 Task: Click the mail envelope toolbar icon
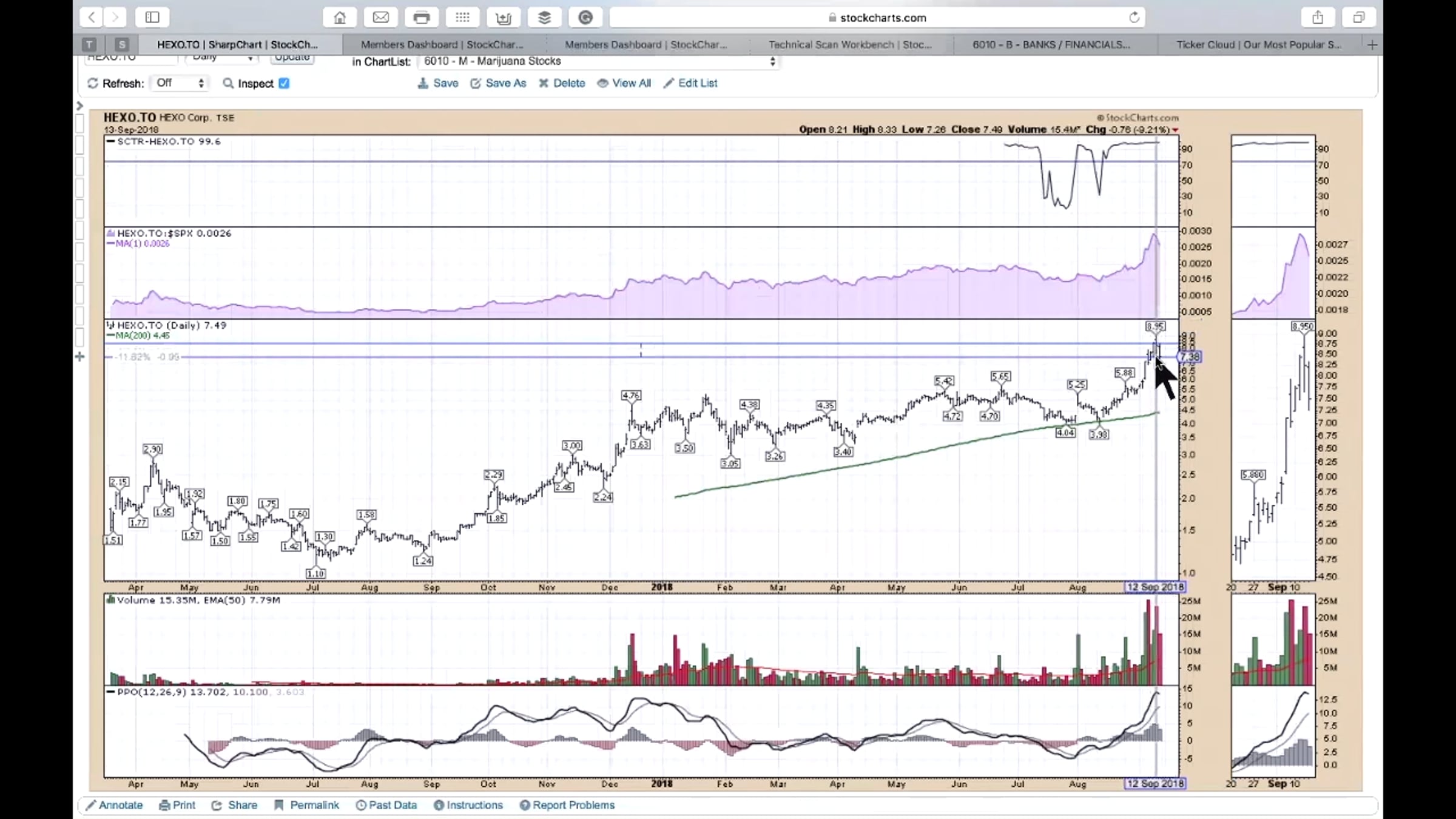381,18
